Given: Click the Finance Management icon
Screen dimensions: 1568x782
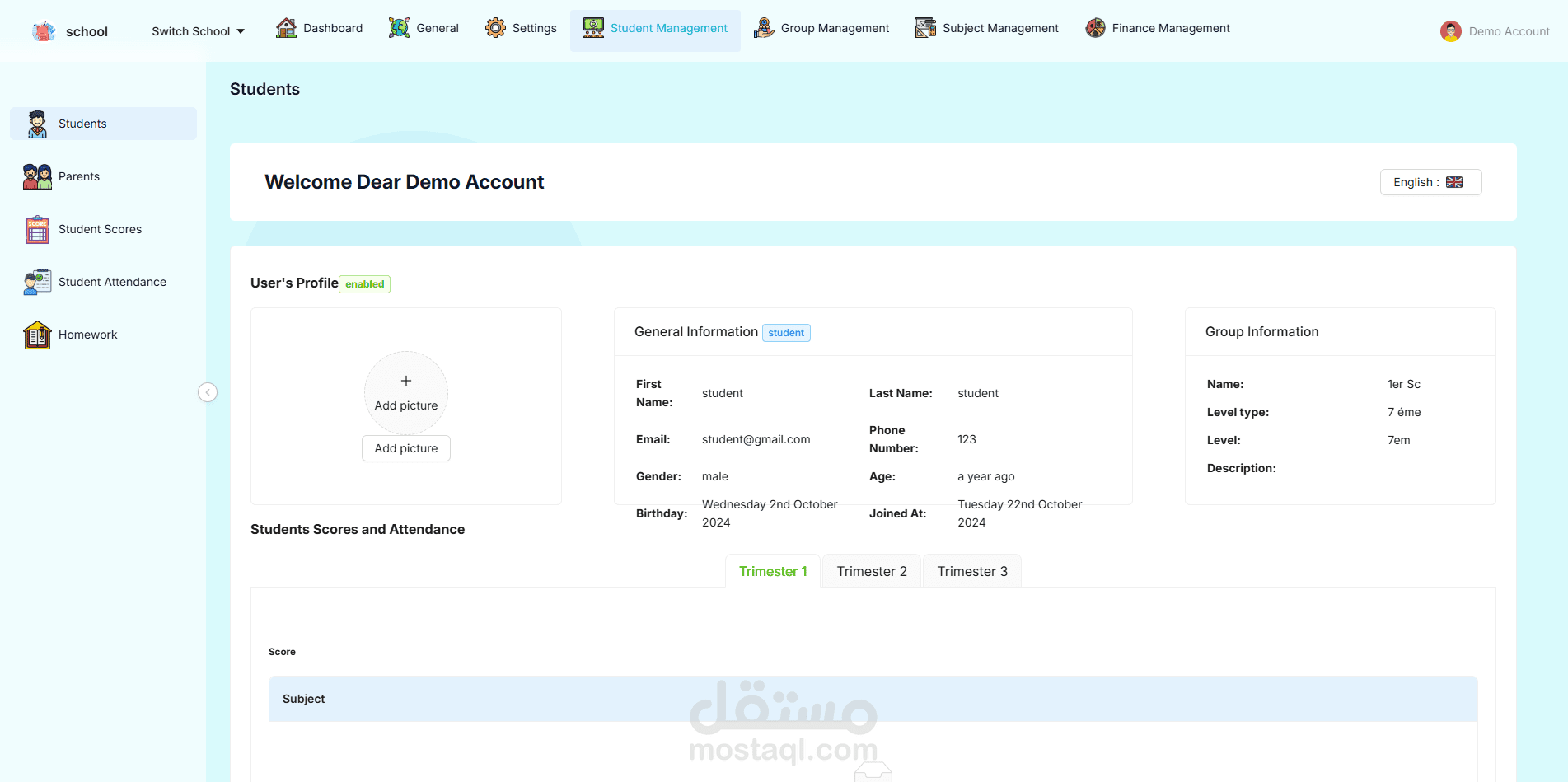Looking at the screenshot, I should pos(1095,28).
